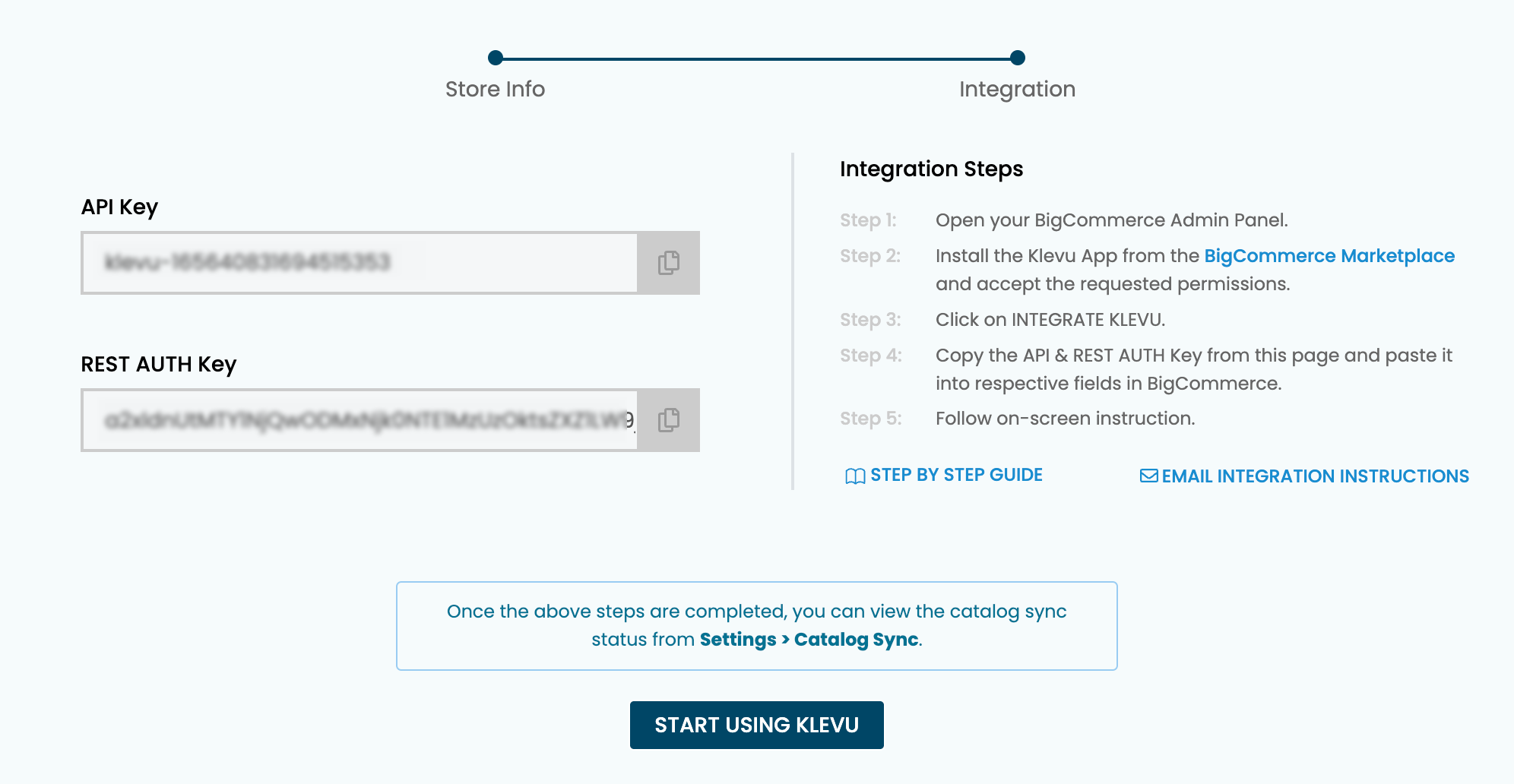
Task: Click the progress line between the steps
Action: (756, 58)
